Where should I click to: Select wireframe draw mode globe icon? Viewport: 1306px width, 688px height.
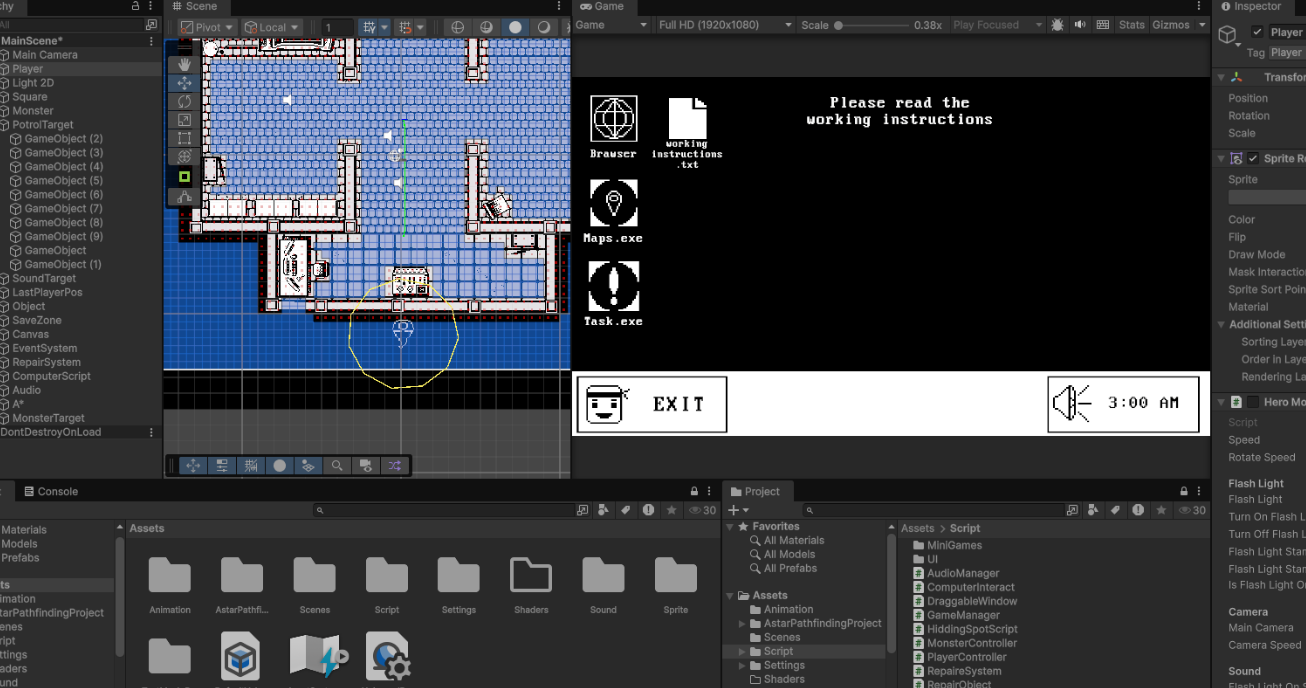(x=458, y=27)
